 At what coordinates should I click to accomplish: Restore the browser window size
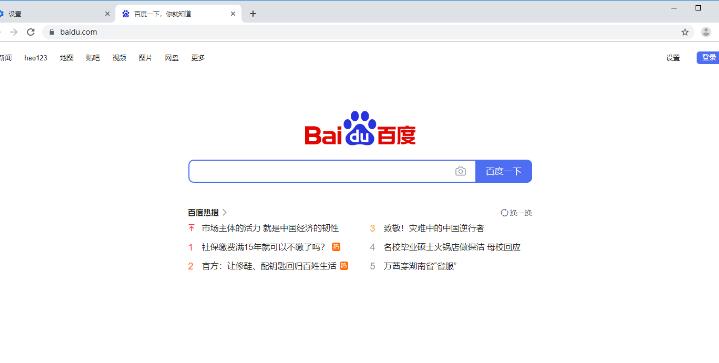pyautogui.click(x=698, y=8)
